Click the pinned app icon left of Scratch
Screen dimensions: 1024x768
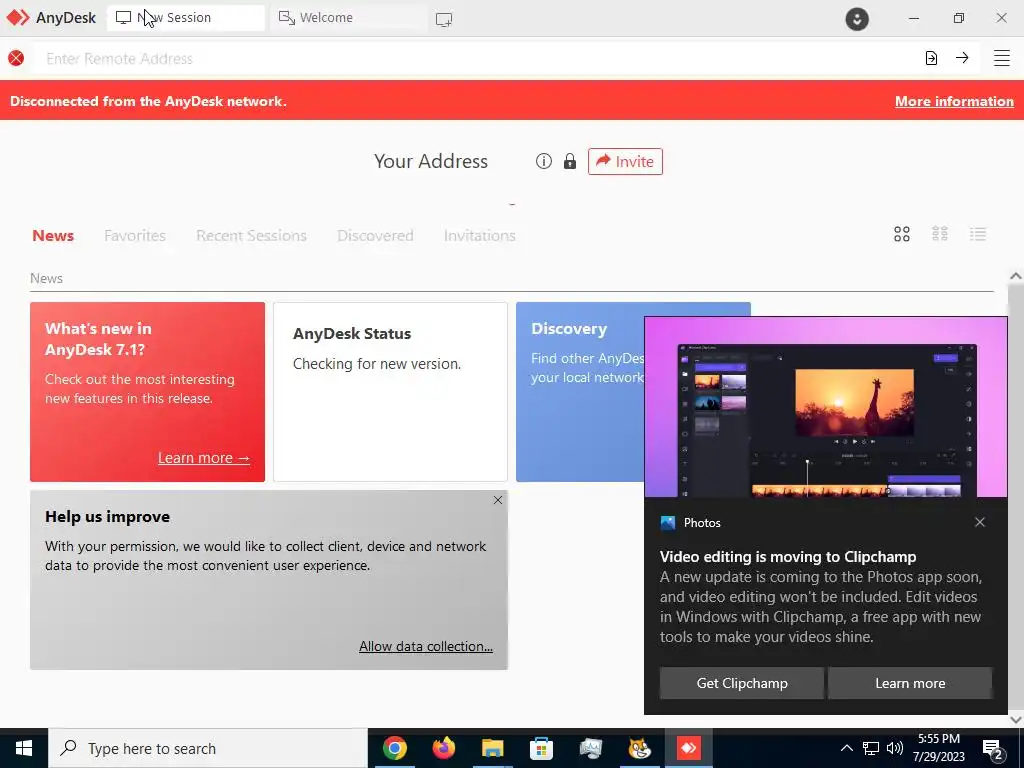click(x=590, y=748)
